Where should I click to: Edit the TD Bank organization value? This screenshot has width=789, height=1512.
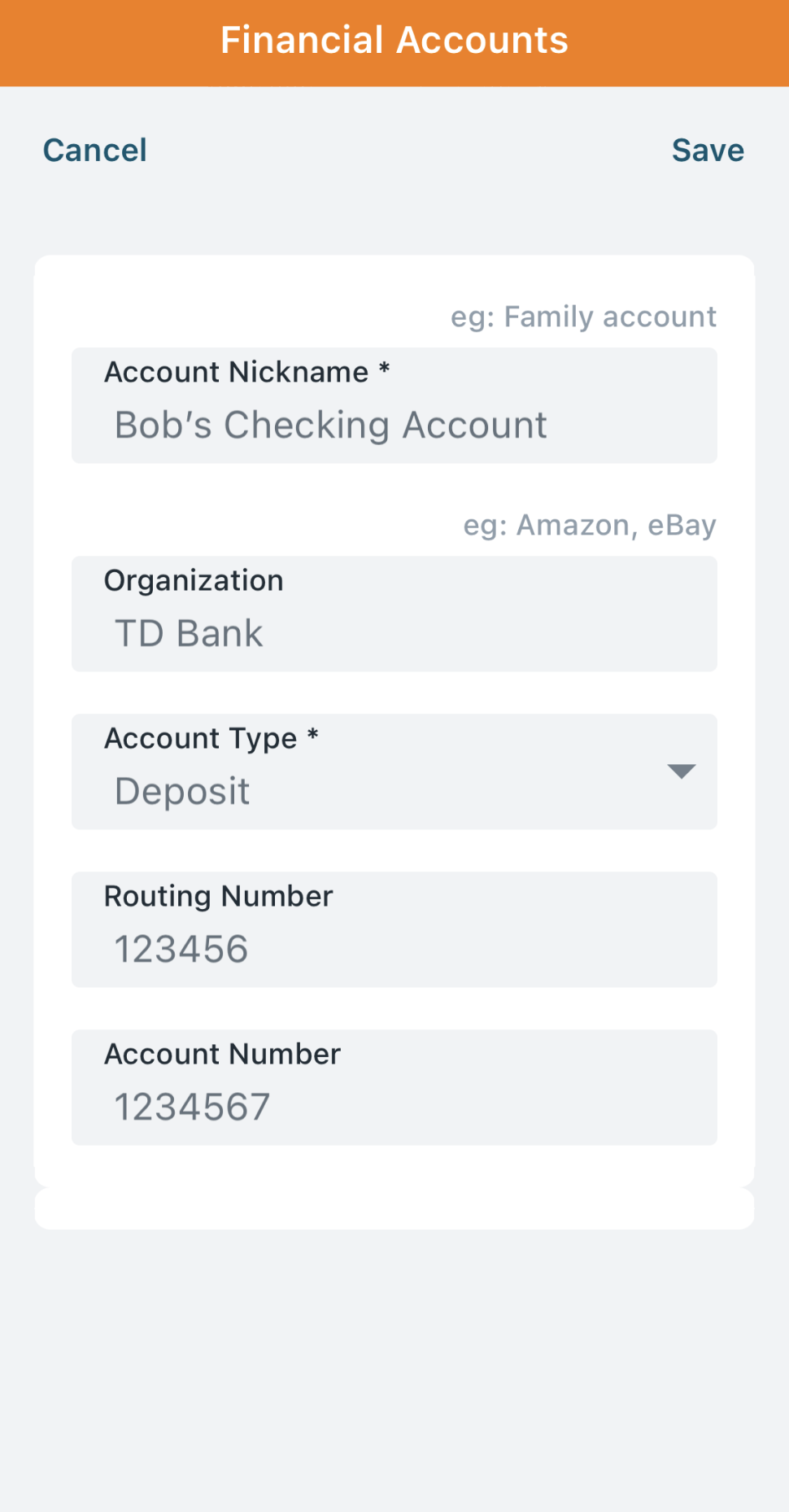point(189,634)
